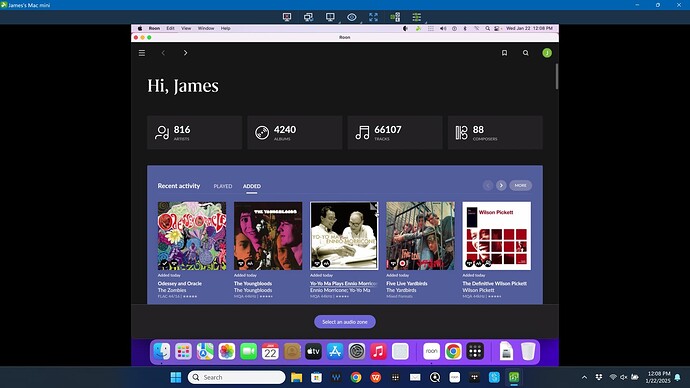
Task: Open the 66107 Tracks tile
Action: pyautogui.click(x=395, y=132)
